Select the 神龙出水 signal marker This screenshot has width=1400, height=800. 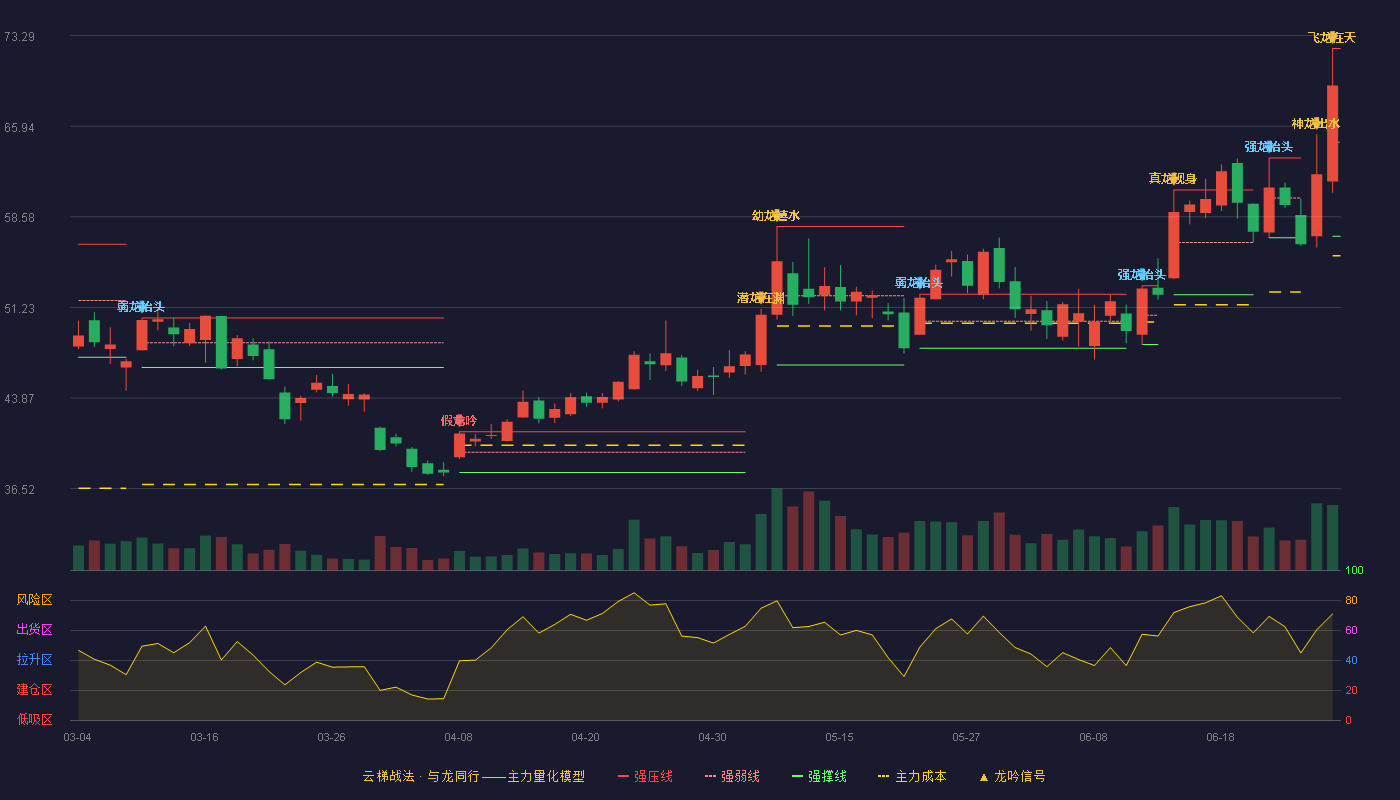click(1316, 124)
